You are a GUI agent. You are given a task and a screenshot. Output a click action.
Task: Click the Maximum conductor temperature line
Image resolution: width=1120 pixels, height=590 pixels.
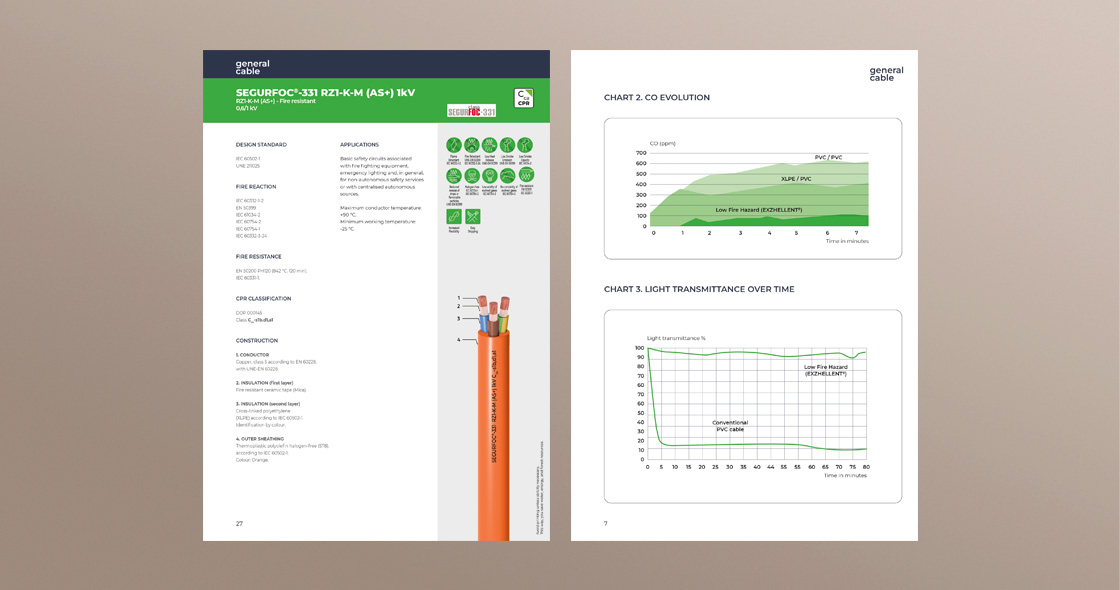click(x=381, y=208)
